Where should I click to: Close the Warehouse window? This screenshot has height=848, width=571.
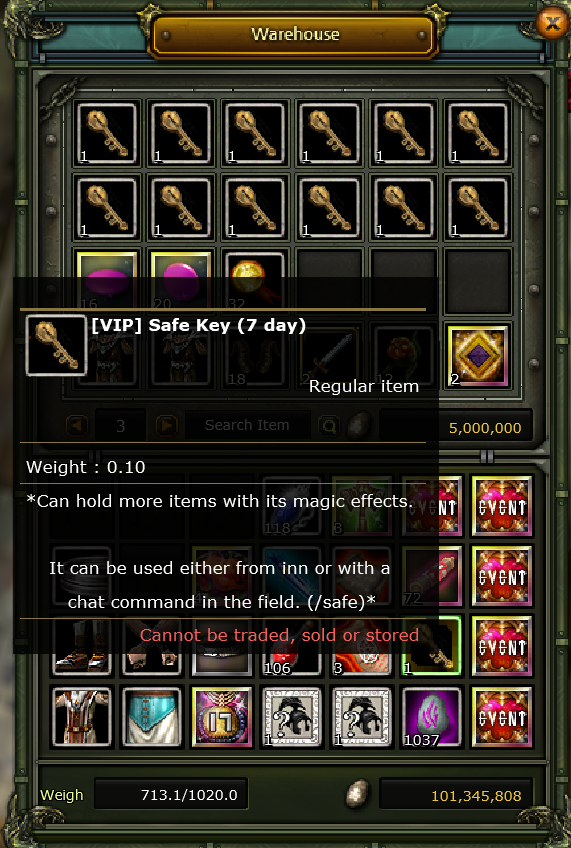pos(552,23)
